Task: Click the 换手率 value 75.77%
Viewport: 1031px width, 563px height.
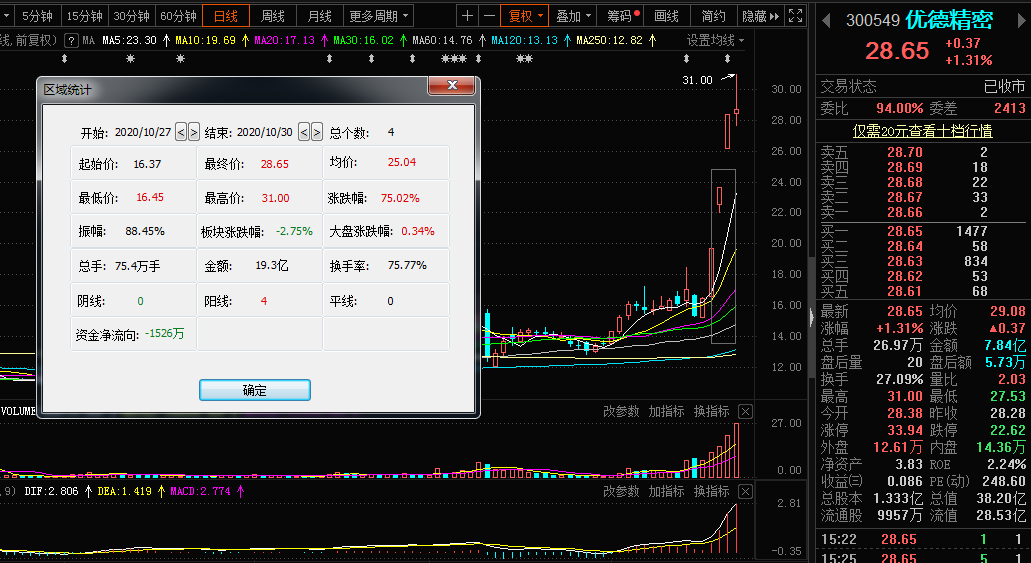Action: pos(407,266)
